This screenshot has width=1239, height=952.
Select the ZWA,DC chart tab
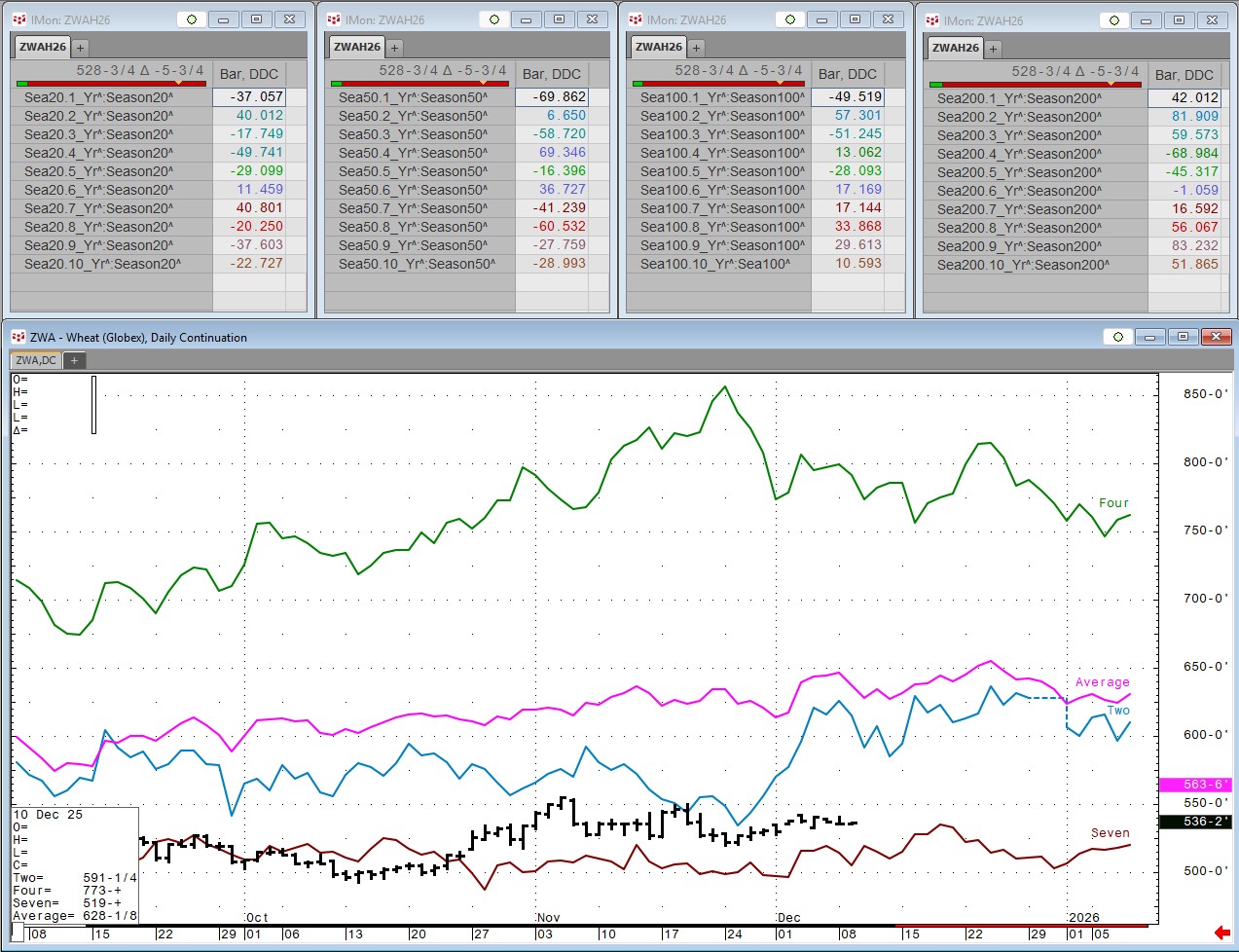tap(36, 360)
